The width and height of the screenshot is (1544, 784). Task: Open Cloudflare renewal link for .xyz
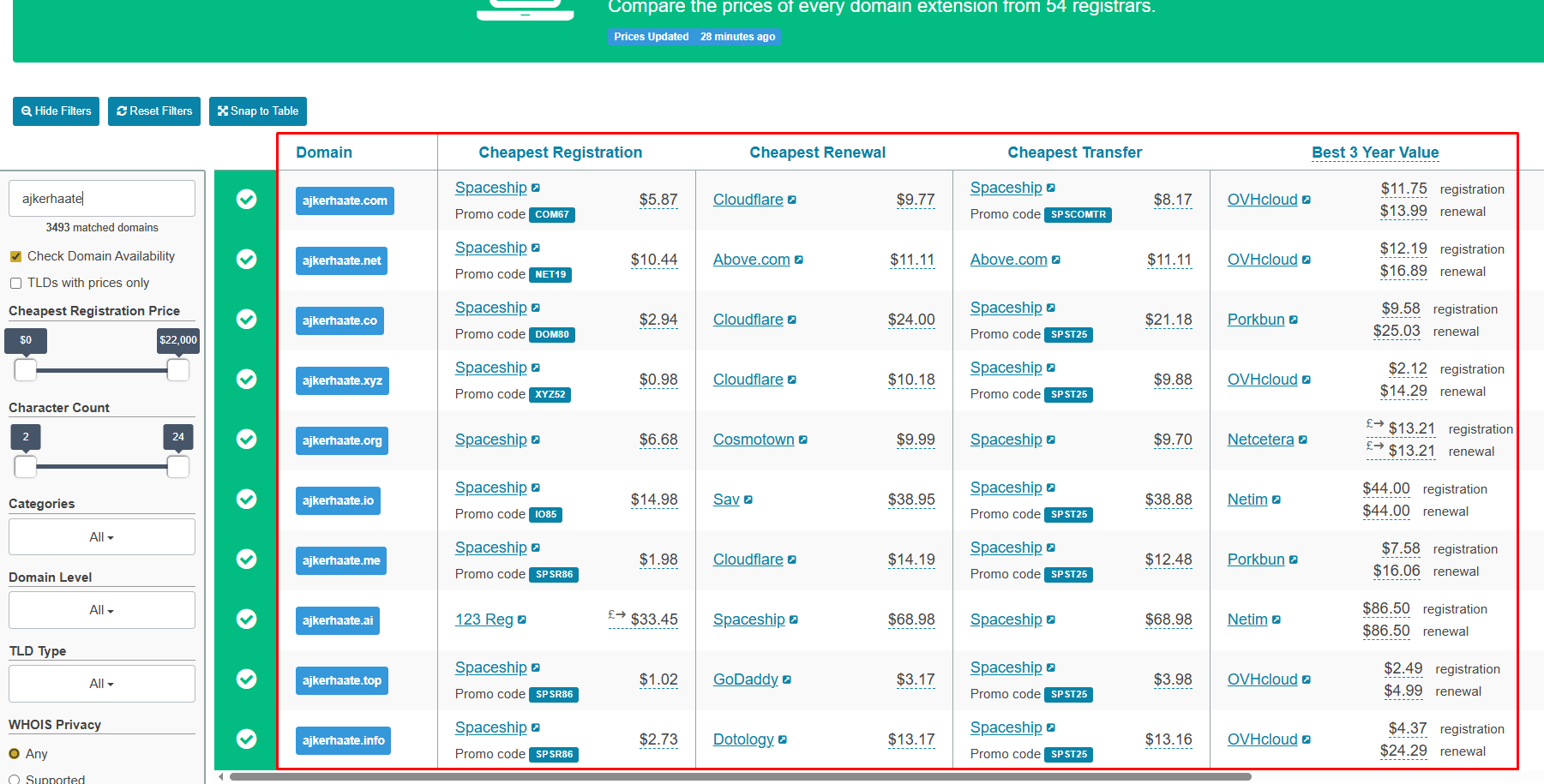pos(748,380)
